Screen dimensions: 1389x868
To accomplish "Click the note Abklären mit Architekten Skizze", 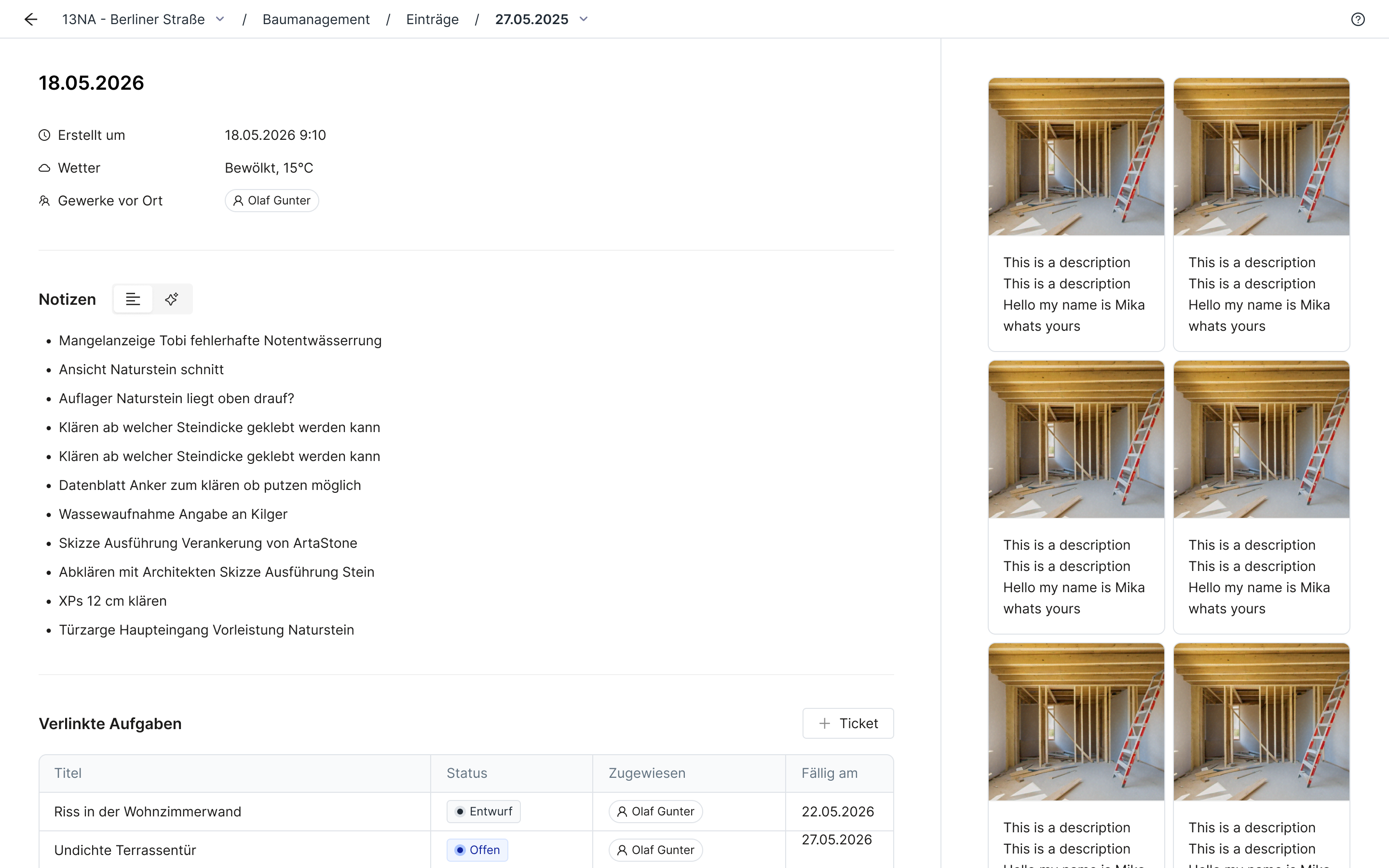I will (x=217, y=572).
